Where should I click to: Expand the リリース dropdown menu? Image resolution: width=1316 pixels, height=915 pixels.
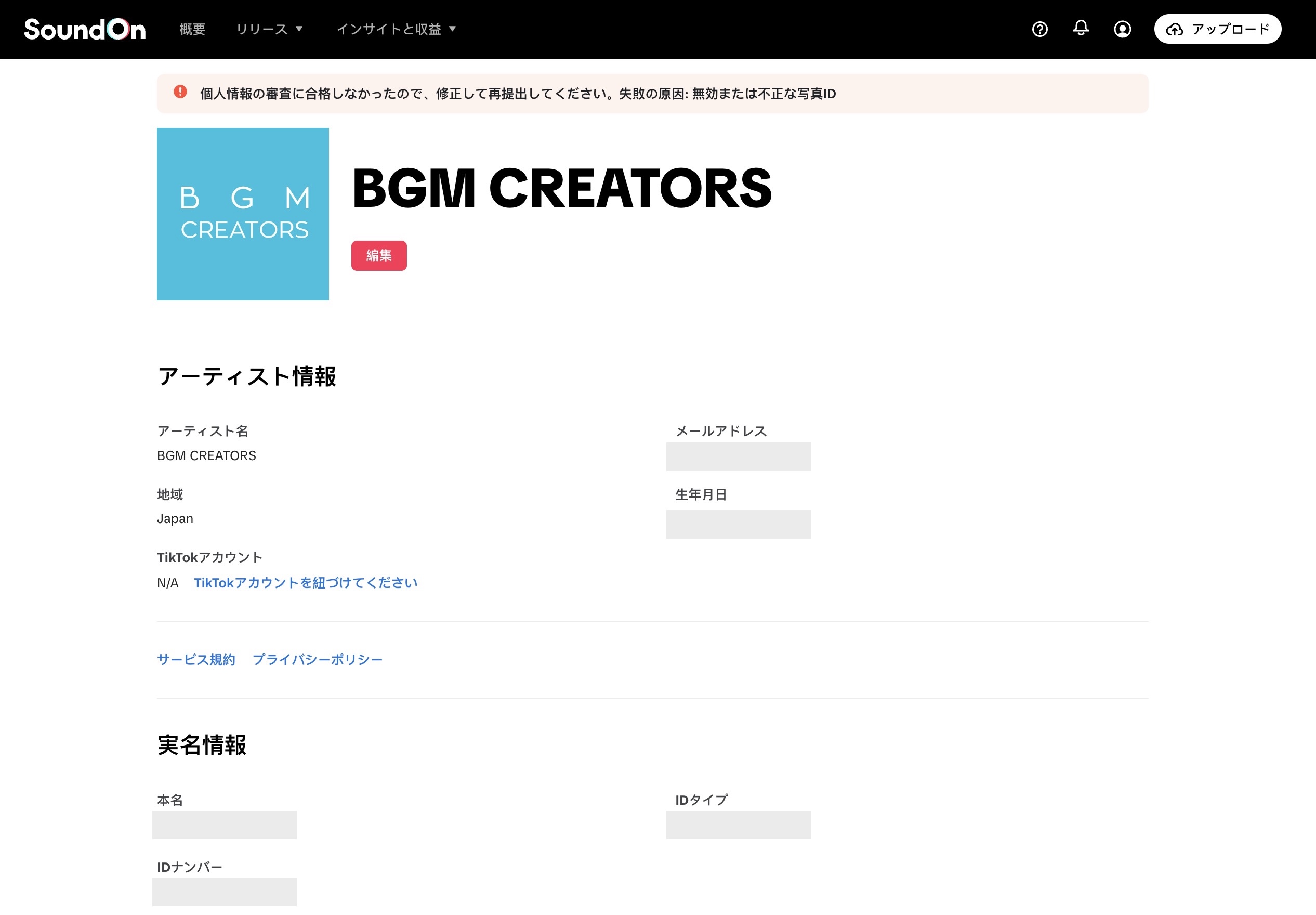269,29
